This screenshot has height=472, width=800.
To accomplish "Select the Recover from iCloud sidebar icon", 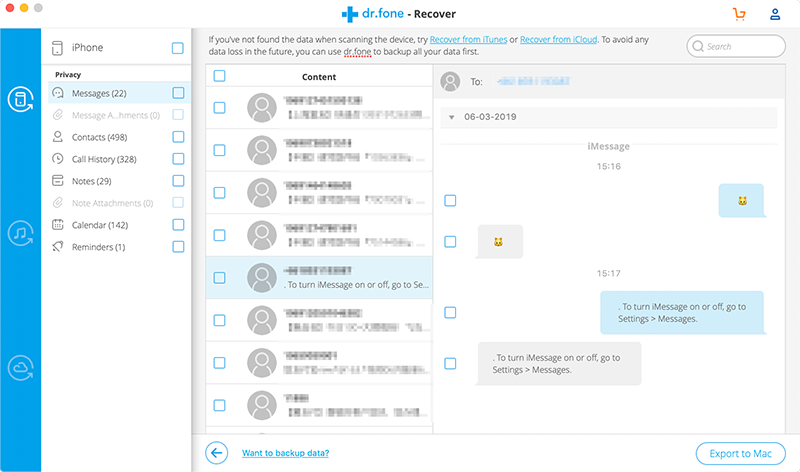I will coord(20,368).
